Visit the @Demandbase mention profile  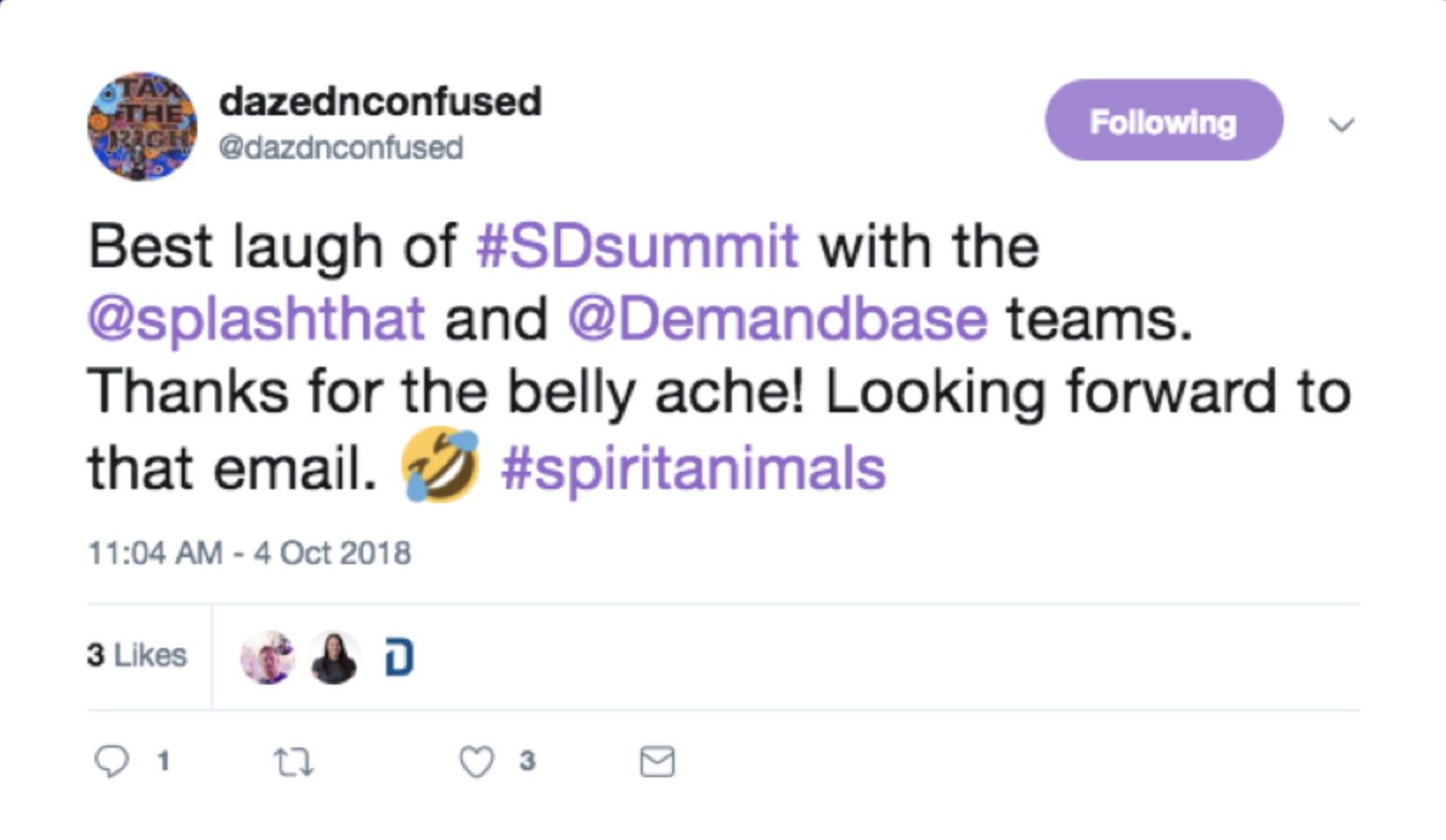coord(777,319)
